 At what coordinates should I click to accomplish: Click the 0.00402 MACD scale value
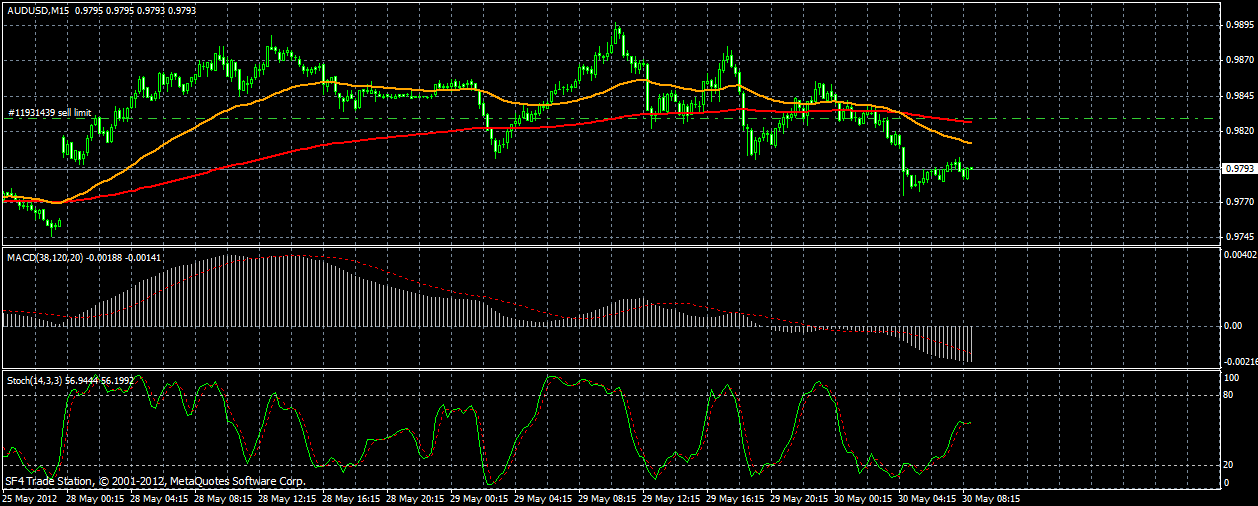1240,254
